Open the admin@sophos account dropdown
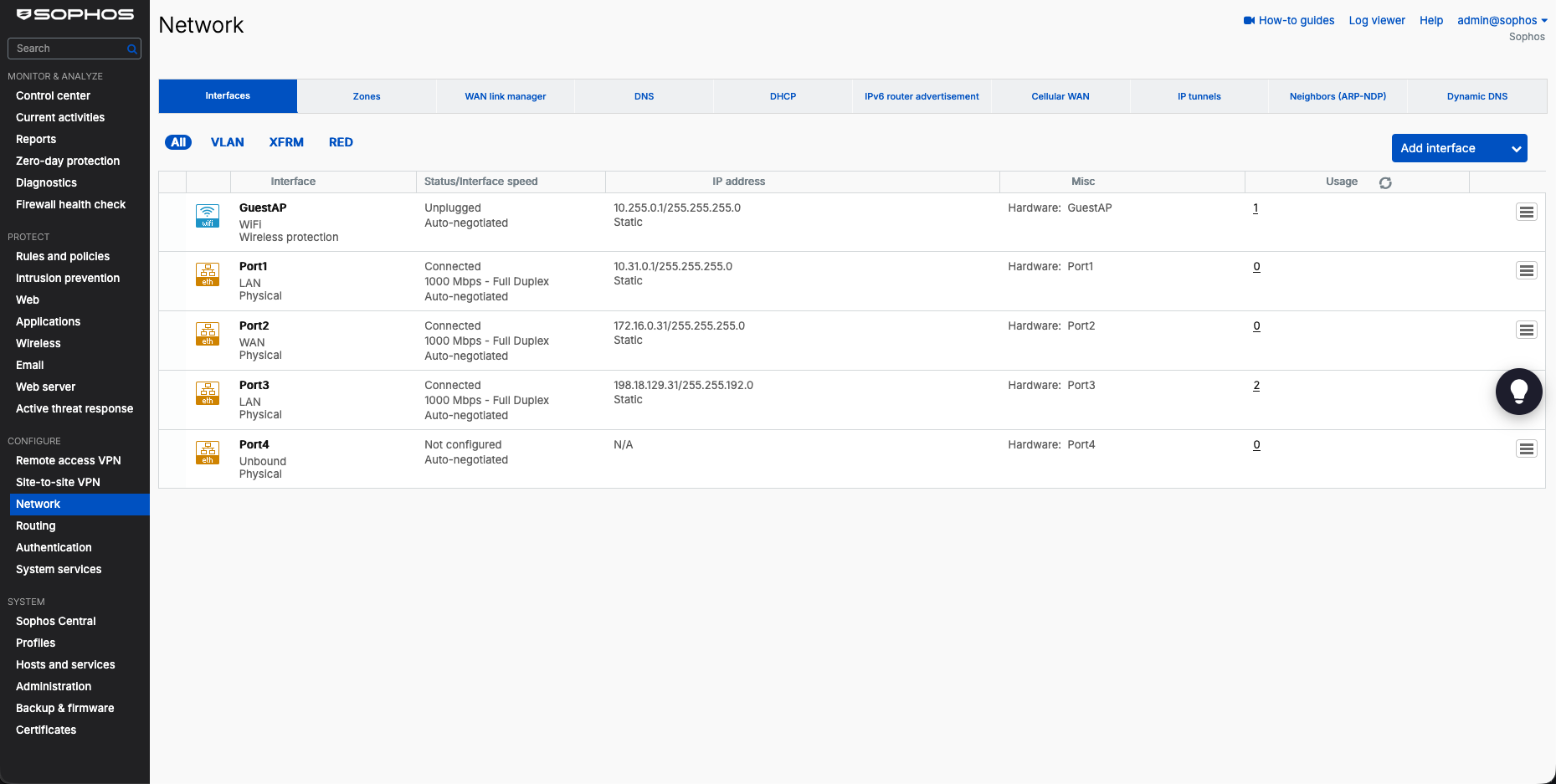 pos(1502,20)
